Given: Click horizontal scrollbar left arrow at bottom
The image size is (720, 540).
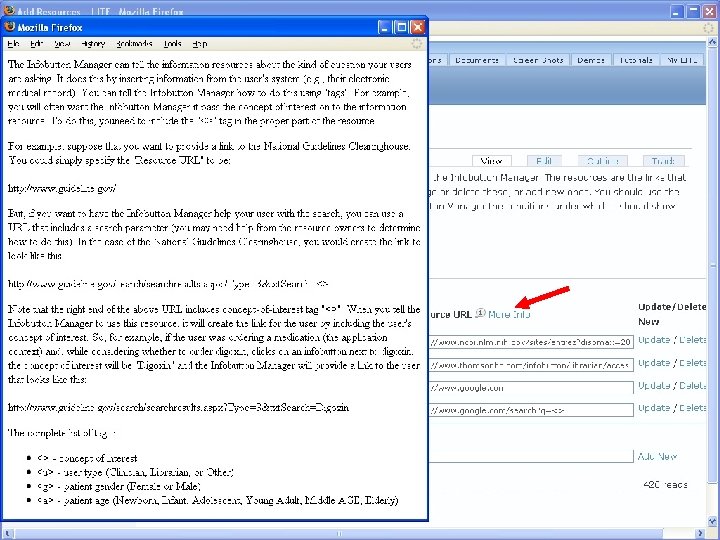Looking at the screenshot, I should [x=7, y=533].
